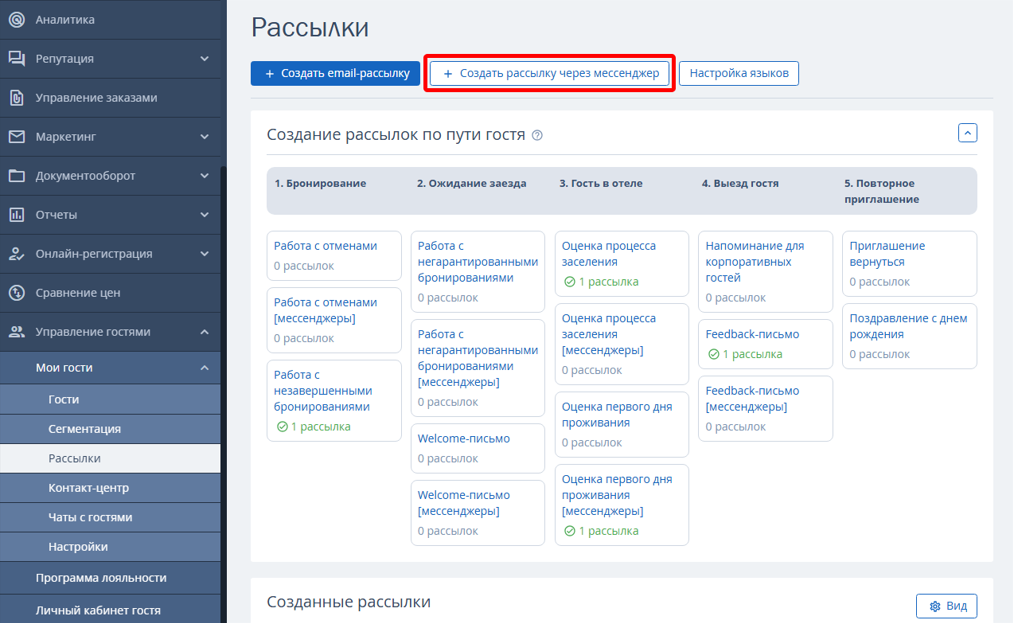Screen dimensions: 1013x623
Task: Open Чаты с гостями section
Action: pyautogui.click(x=90, y=517)
